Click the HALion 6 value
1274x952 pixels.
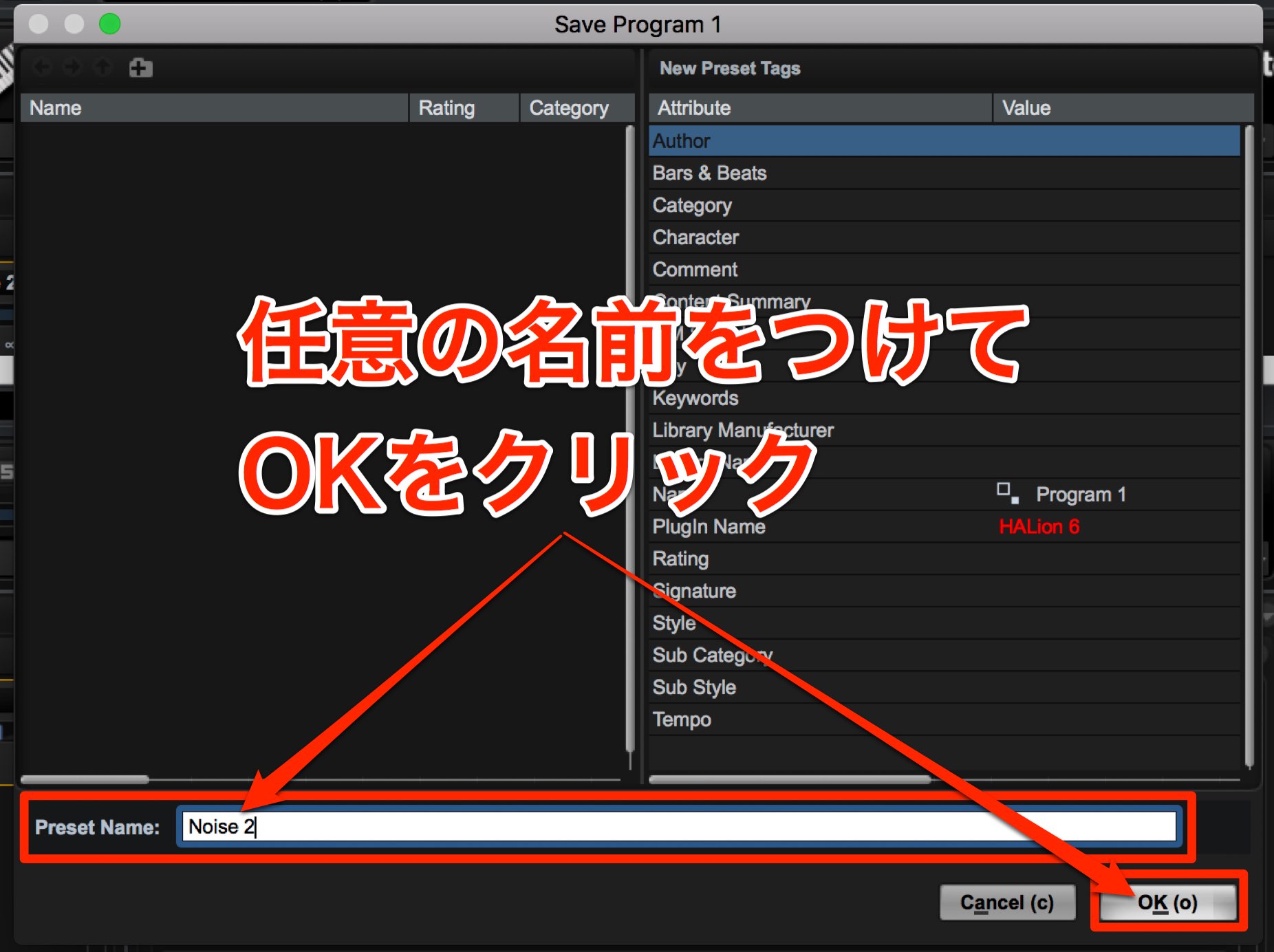tap(1039, 527)
